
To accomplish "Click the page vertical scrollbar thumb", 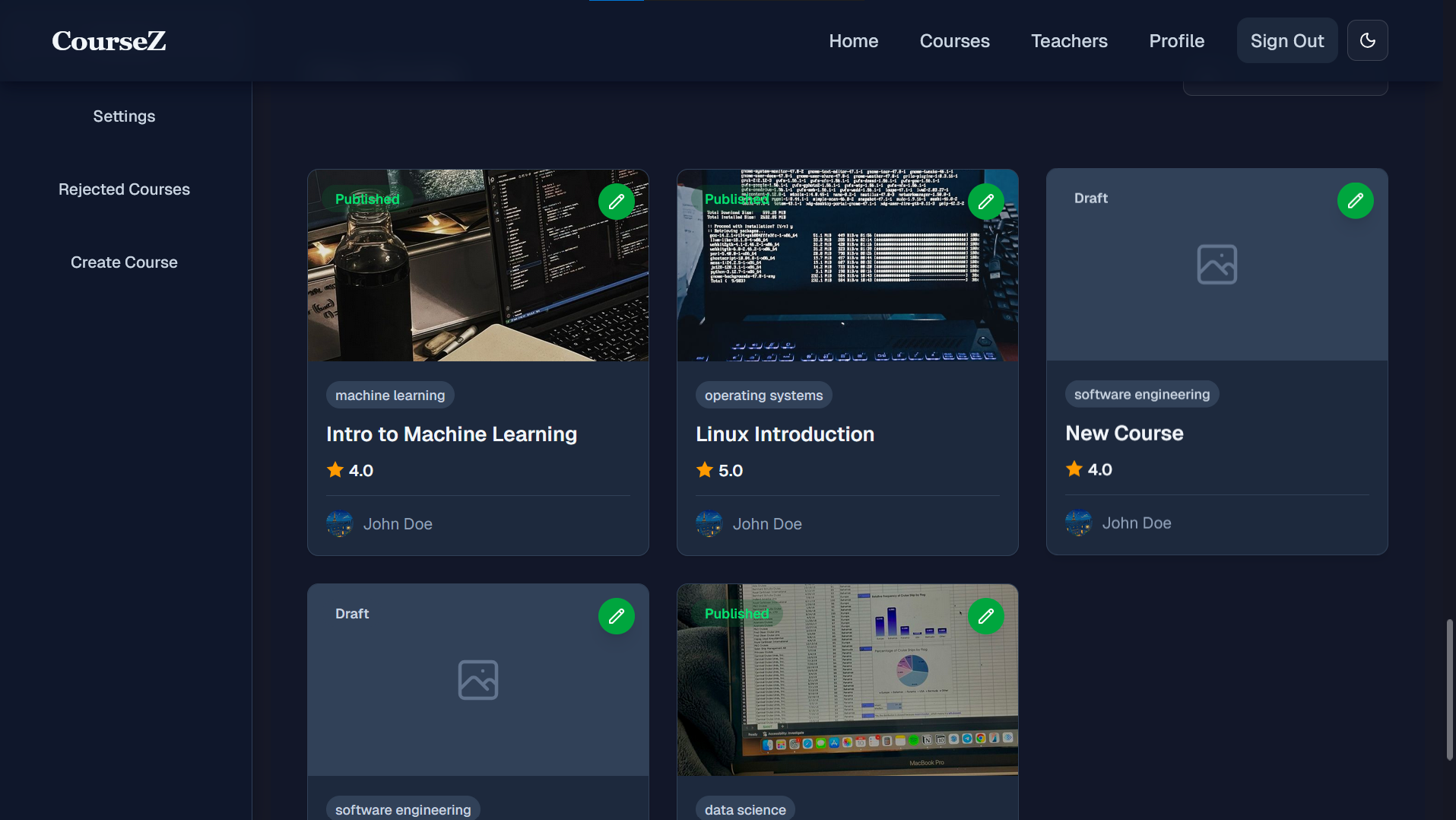I will pyautogui.click(x=1449, y=690).
